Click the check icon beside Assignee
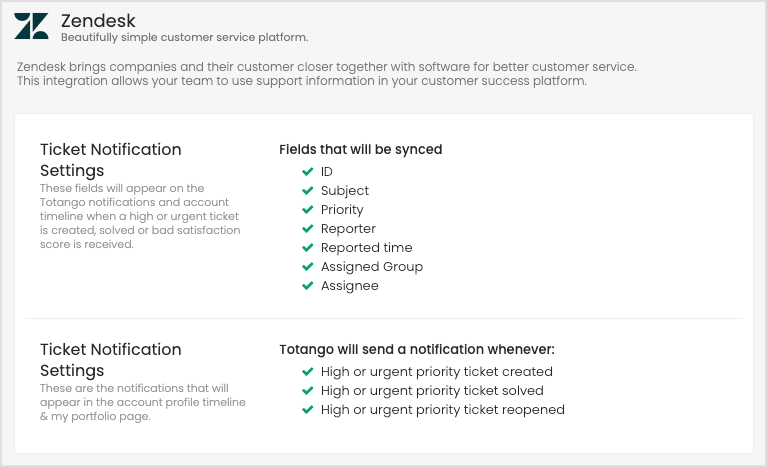 [308, 286]
